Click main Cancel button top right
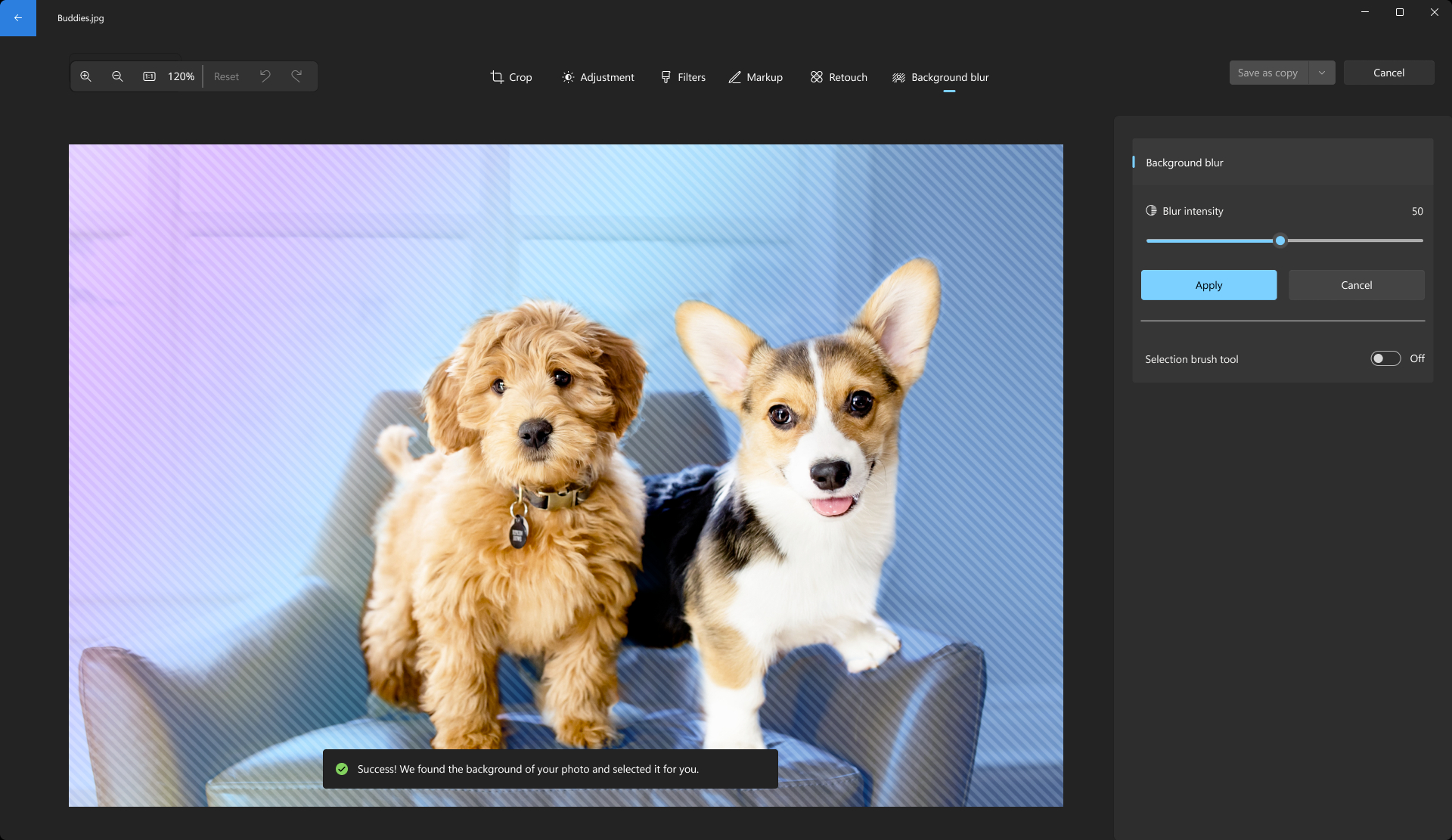This screenshot has width=1452, height=840. coord(1389,72)
